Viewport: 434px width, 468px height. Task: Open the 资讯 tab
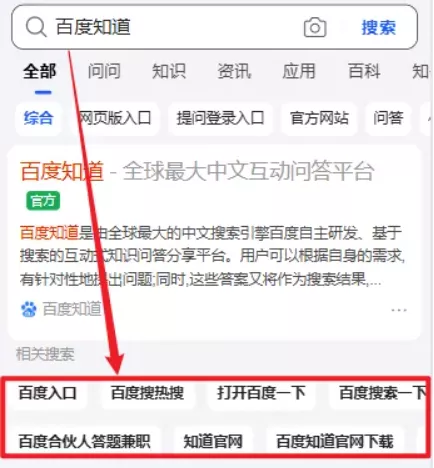coord(234,71)
